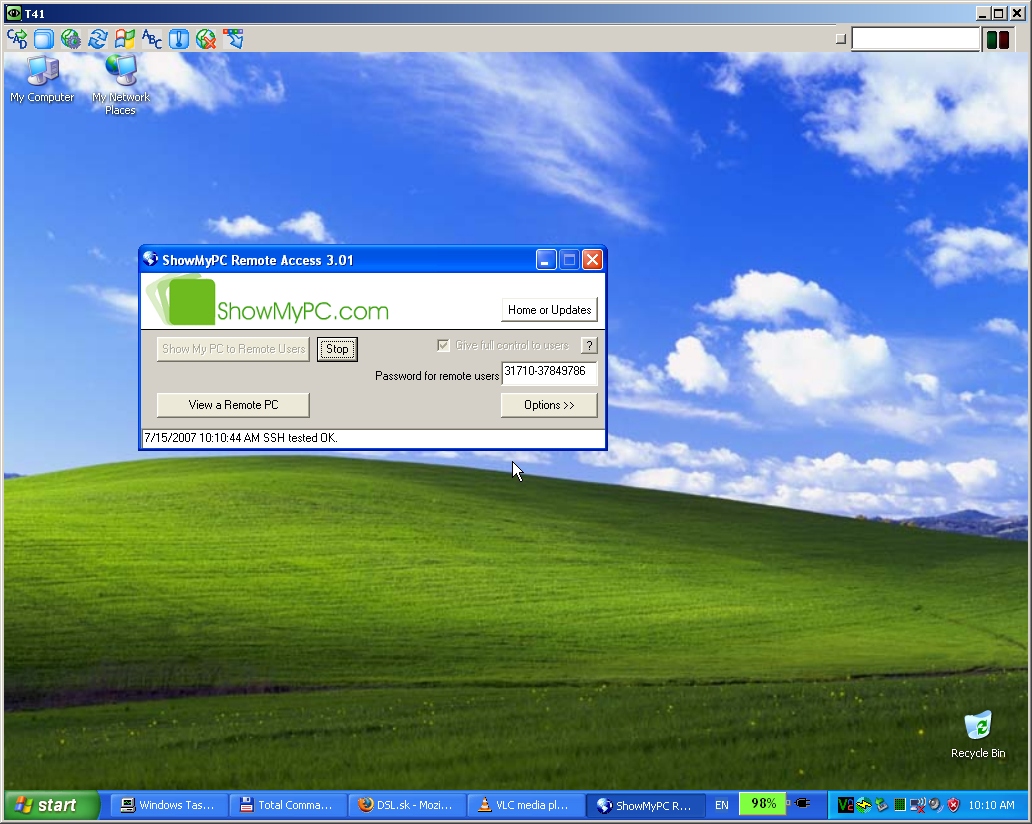
Task: Click the power plug icon in taskbar
Action: pos(802,803)
